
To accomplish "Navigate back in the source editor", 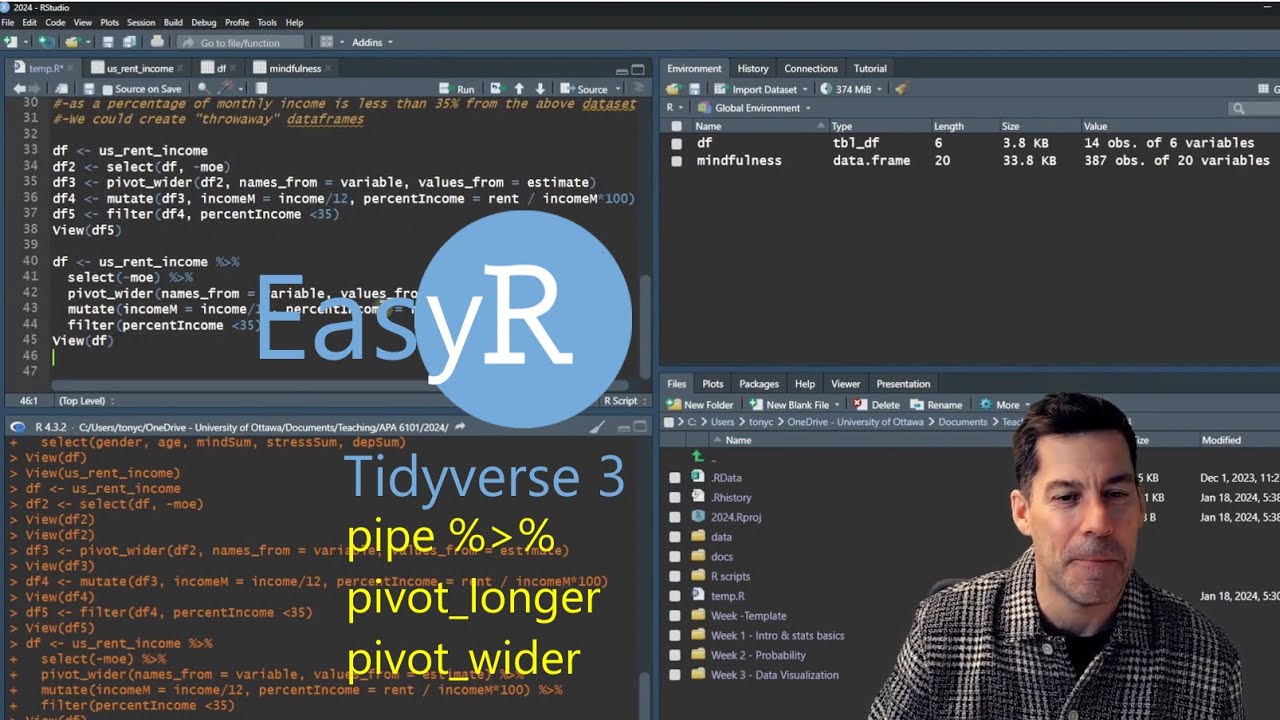I will click(18, 89).
